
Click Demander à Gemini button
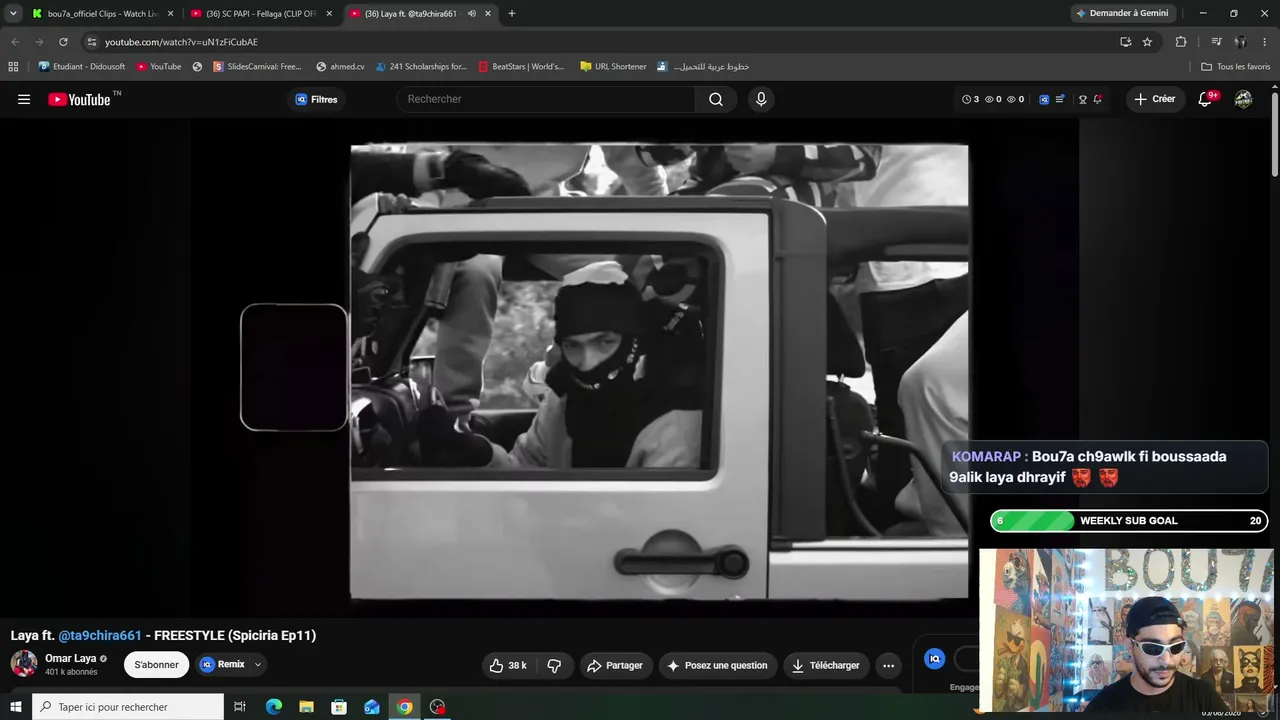pyautogui.click(x=1122, y=14)
